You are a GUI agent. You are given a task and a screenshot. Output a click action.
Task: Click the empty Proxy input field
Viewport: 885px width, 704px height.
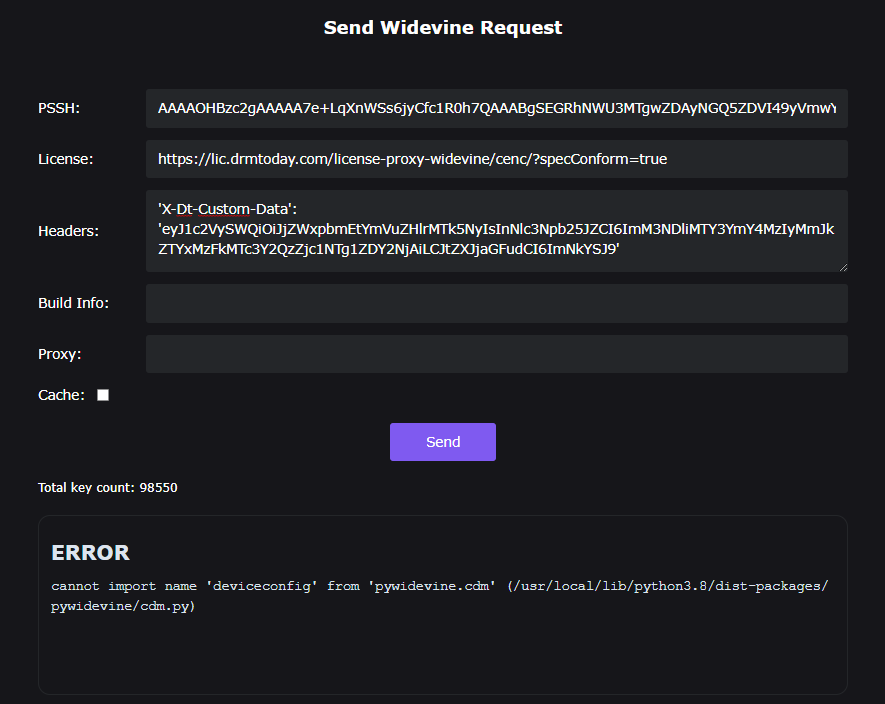pos(496,354)
